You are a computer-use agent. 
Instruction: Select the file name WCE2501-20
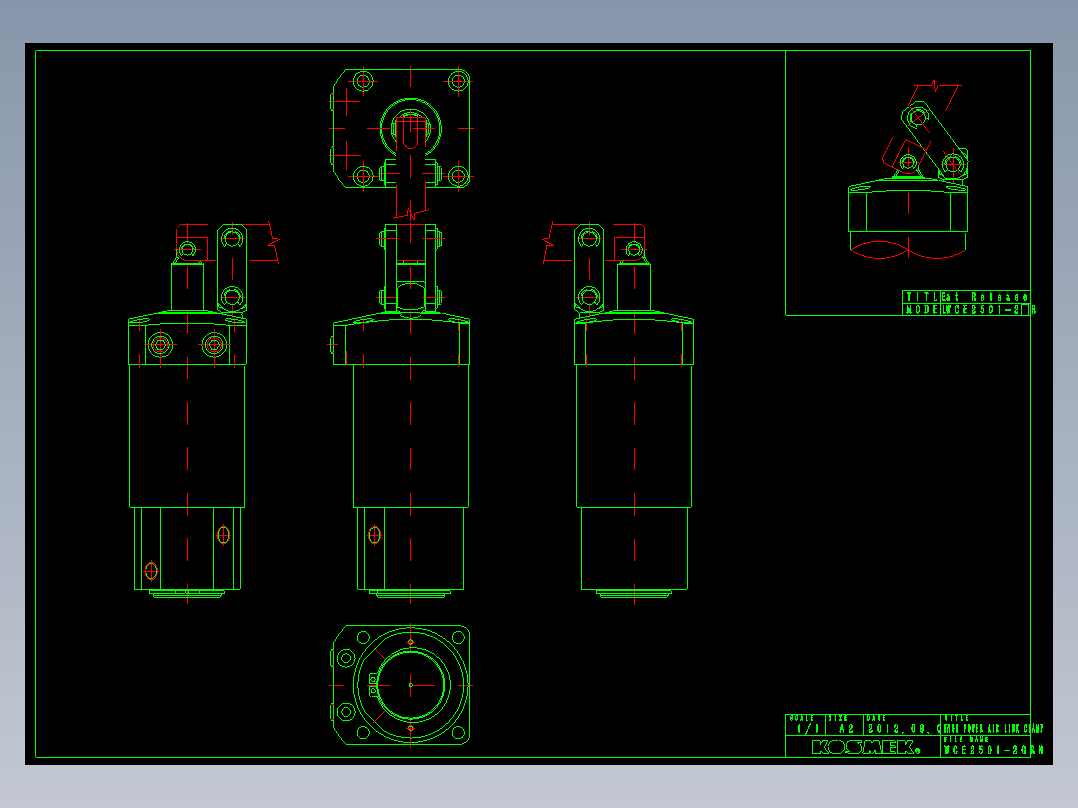[993, 750]
